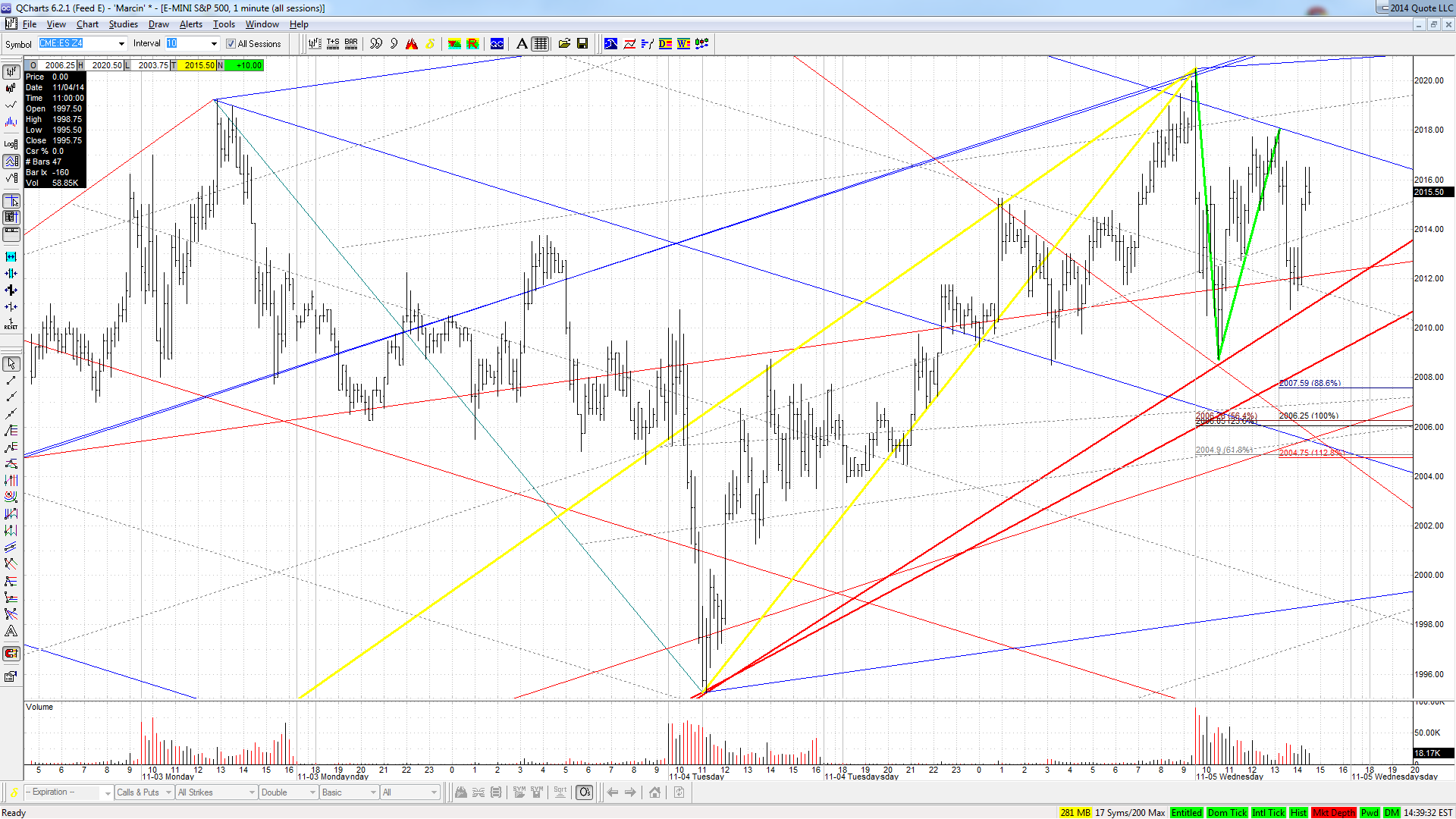Click the Os button in bottom toolbar

coord(585,792)
